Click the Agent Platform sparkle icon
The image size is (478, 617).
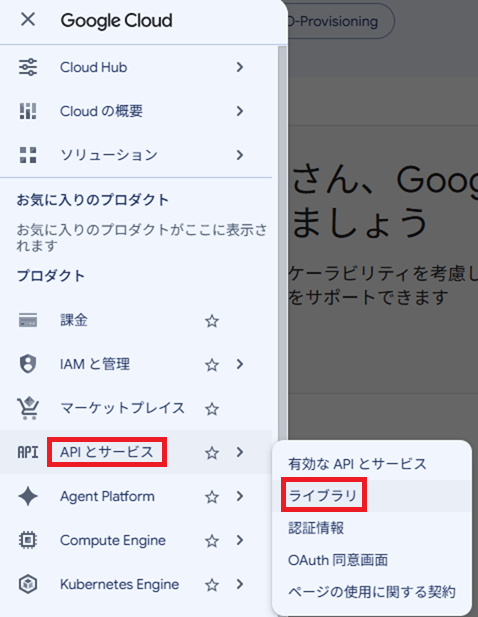coord(28,496)
